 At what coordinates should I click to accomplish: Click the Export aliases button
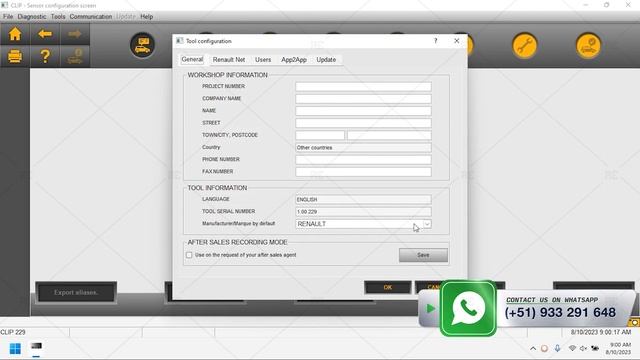pos(76,292)
